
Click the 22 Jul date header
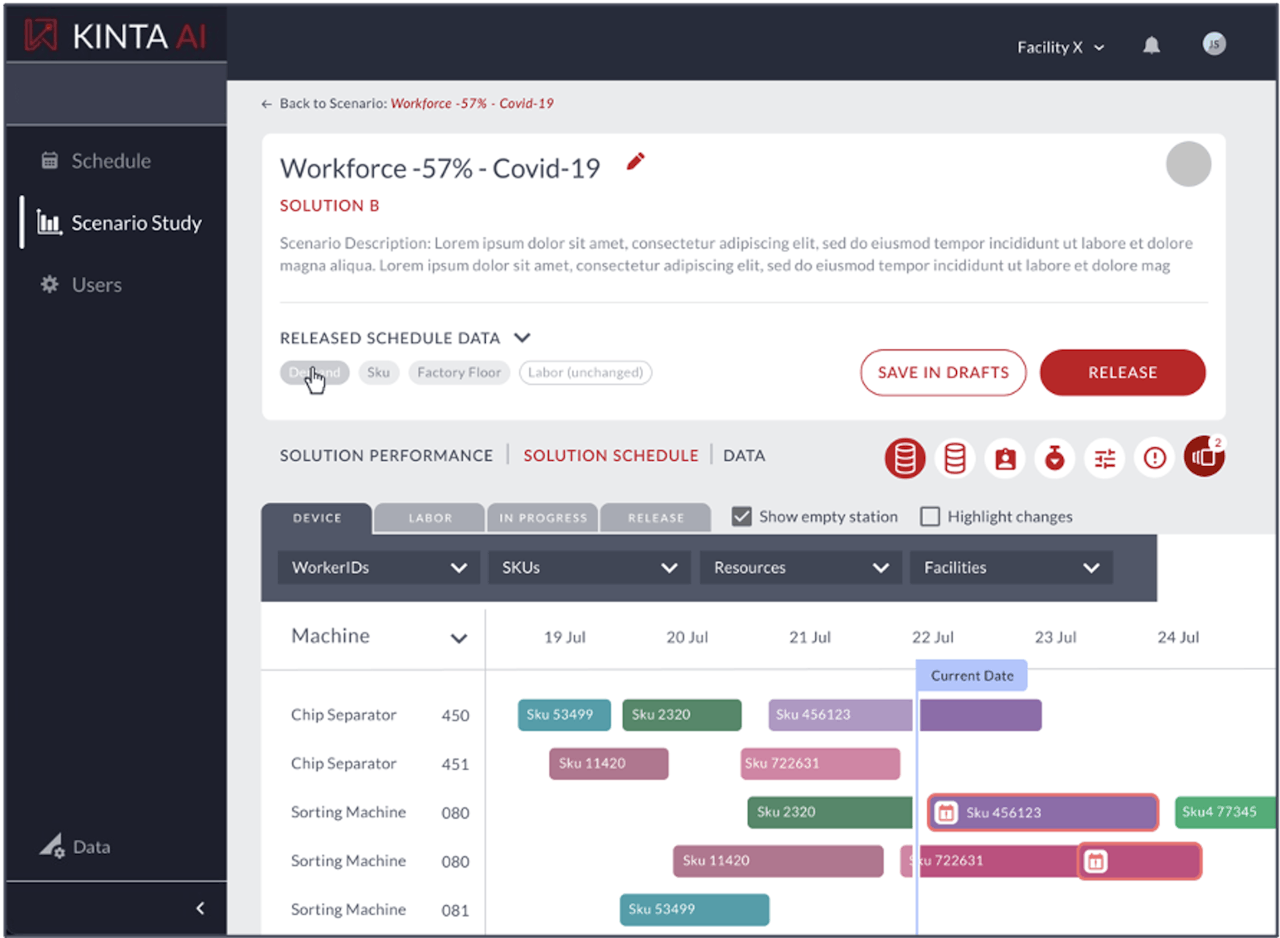coord(933,638)
